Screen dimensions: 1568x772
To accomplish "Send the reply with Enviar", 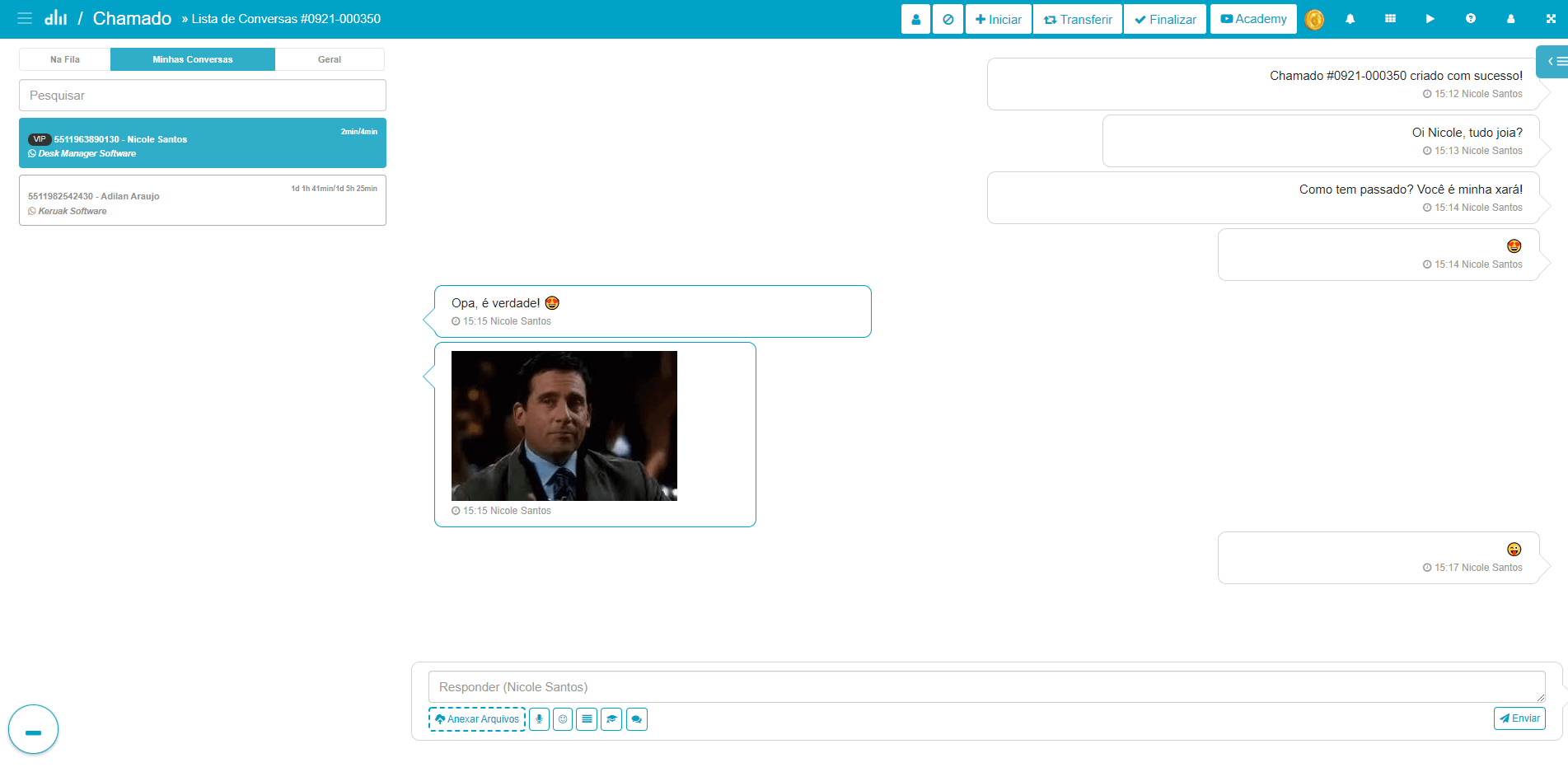I will (1519, 718).
